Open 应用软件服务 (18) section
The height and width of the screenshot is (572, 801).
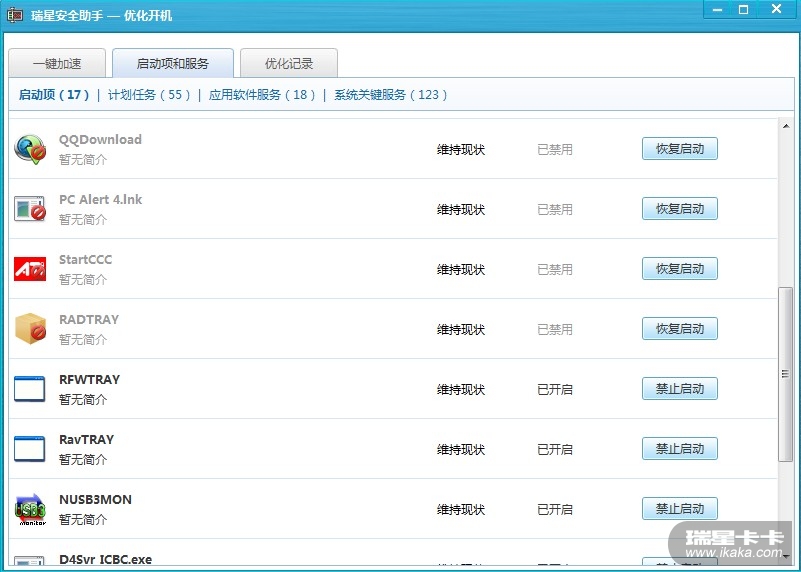(262, 94)
